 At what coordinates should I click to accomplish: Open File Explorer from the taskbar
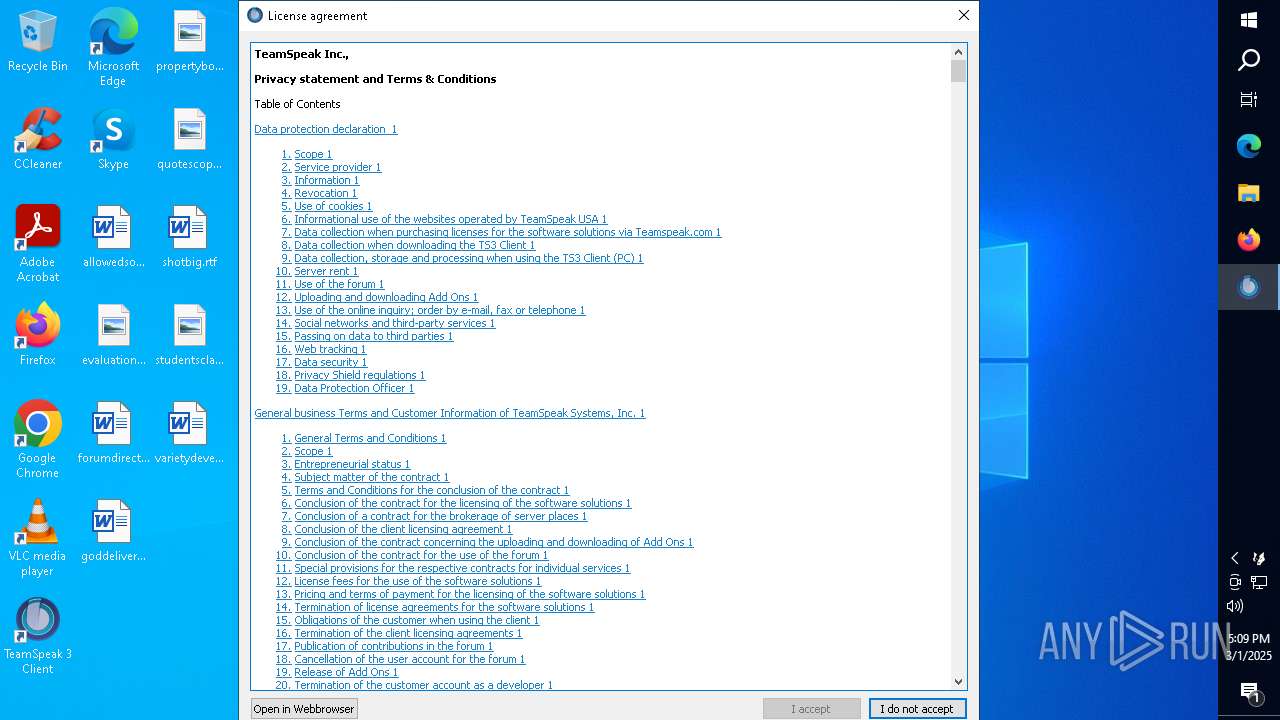tap(1249, 193)
